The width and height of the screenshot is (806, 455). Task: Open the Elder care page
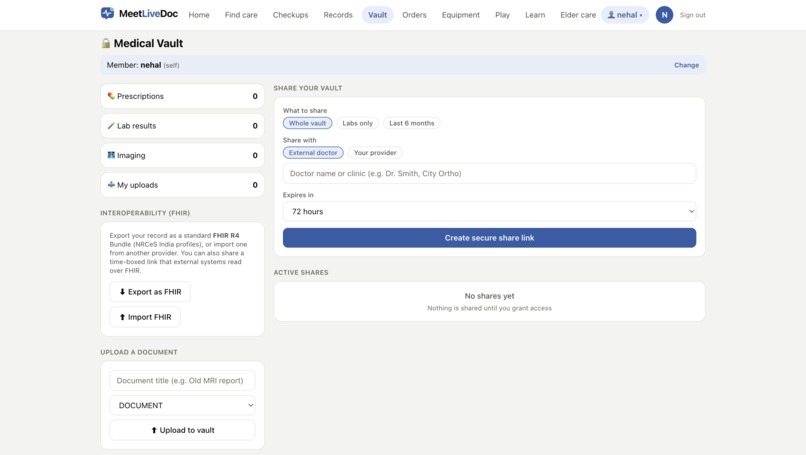pos(578,15)
